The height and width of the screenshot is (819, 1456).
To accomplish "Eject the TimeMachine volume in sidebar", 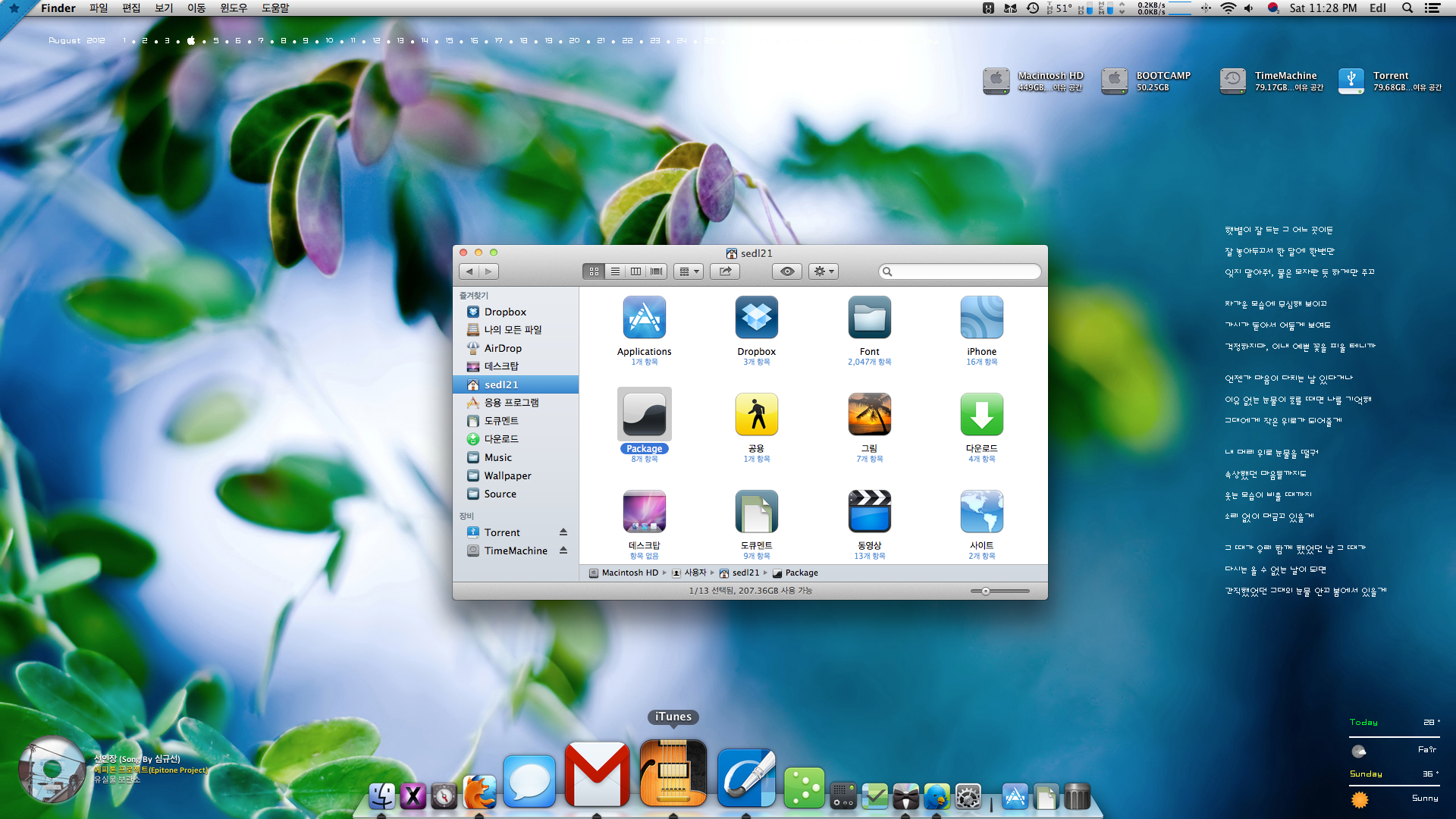I will [563, 551].
